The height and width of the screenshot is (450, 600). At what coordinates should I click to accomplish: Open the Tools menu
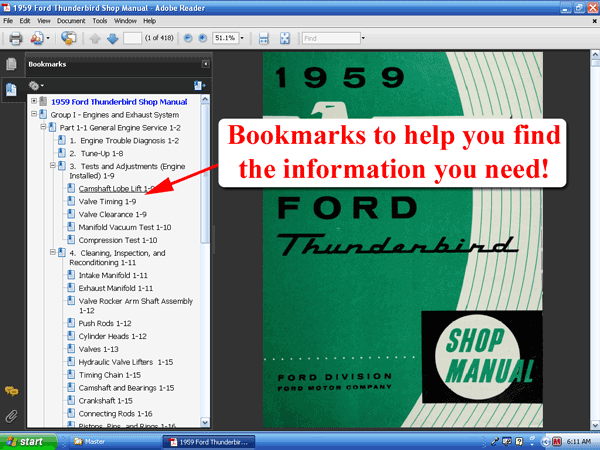click(99, 21)
